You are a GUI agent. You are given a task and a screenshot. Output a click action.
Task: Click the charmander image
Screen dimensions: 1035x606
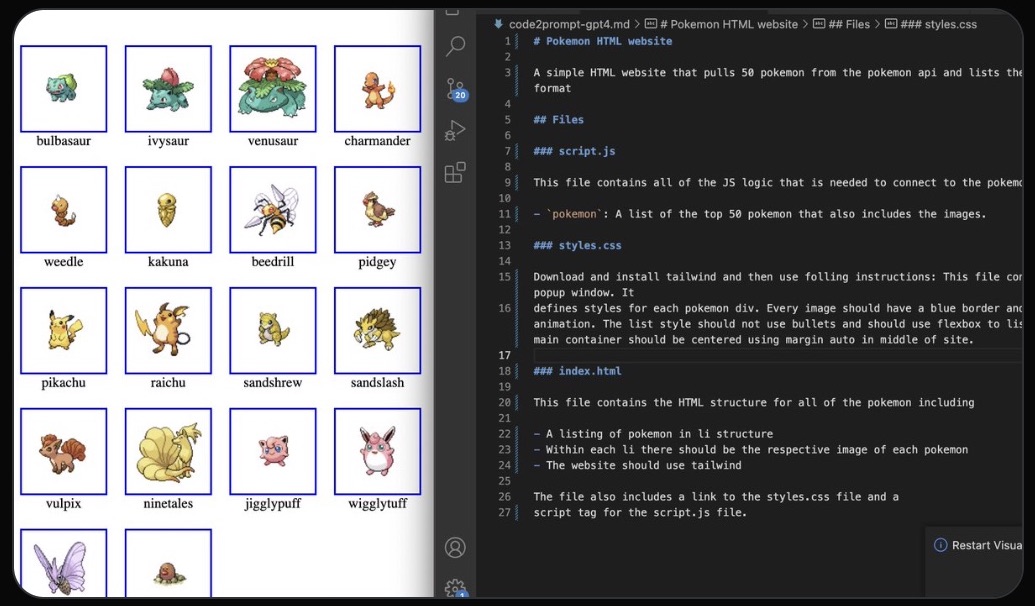(x=377, y=89)
